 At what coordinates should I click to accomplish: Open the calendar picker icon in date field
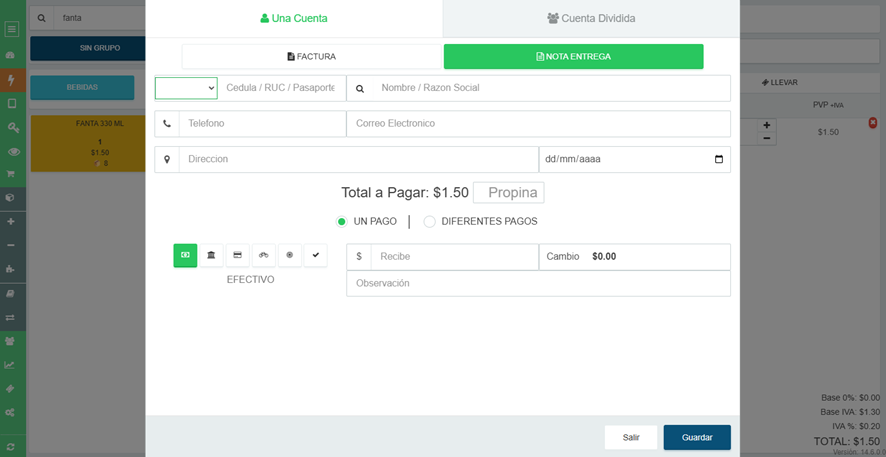click(x=719, y=159)
